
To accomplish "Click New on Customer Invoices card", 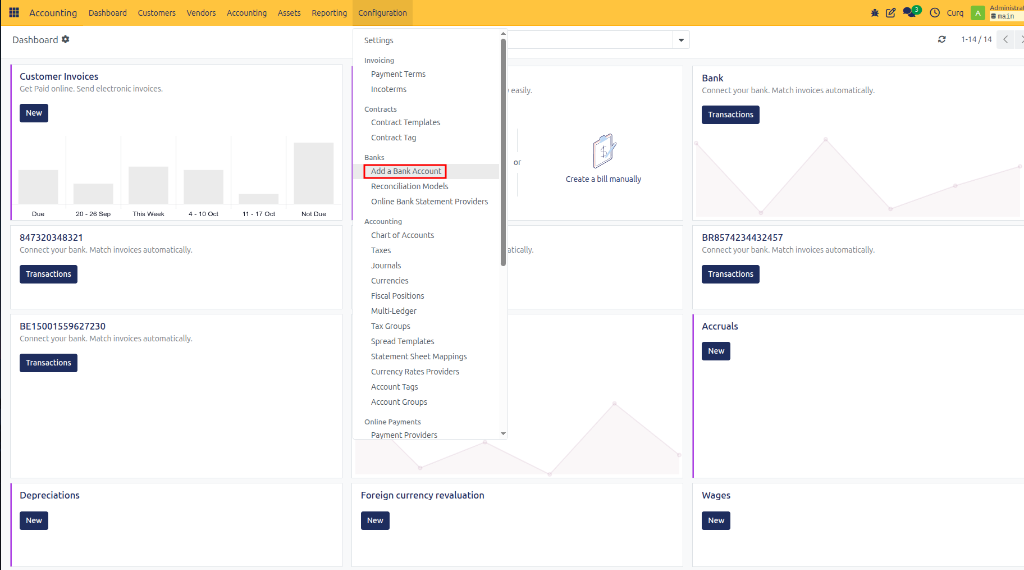I will coord(34,113).
